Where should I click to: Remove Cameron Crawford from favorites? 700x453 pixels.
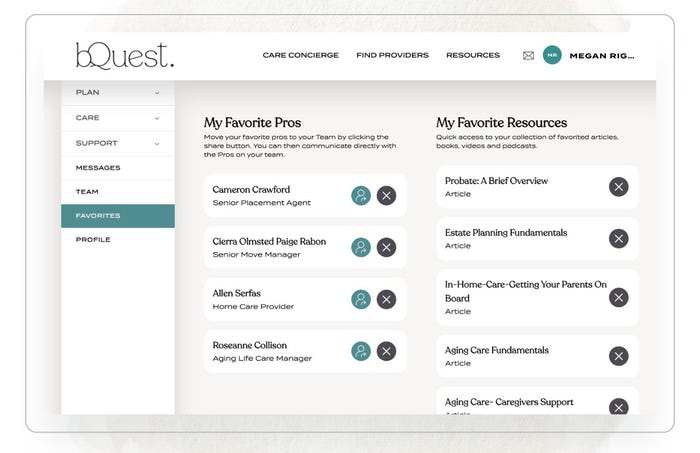(x=386, y=195)
